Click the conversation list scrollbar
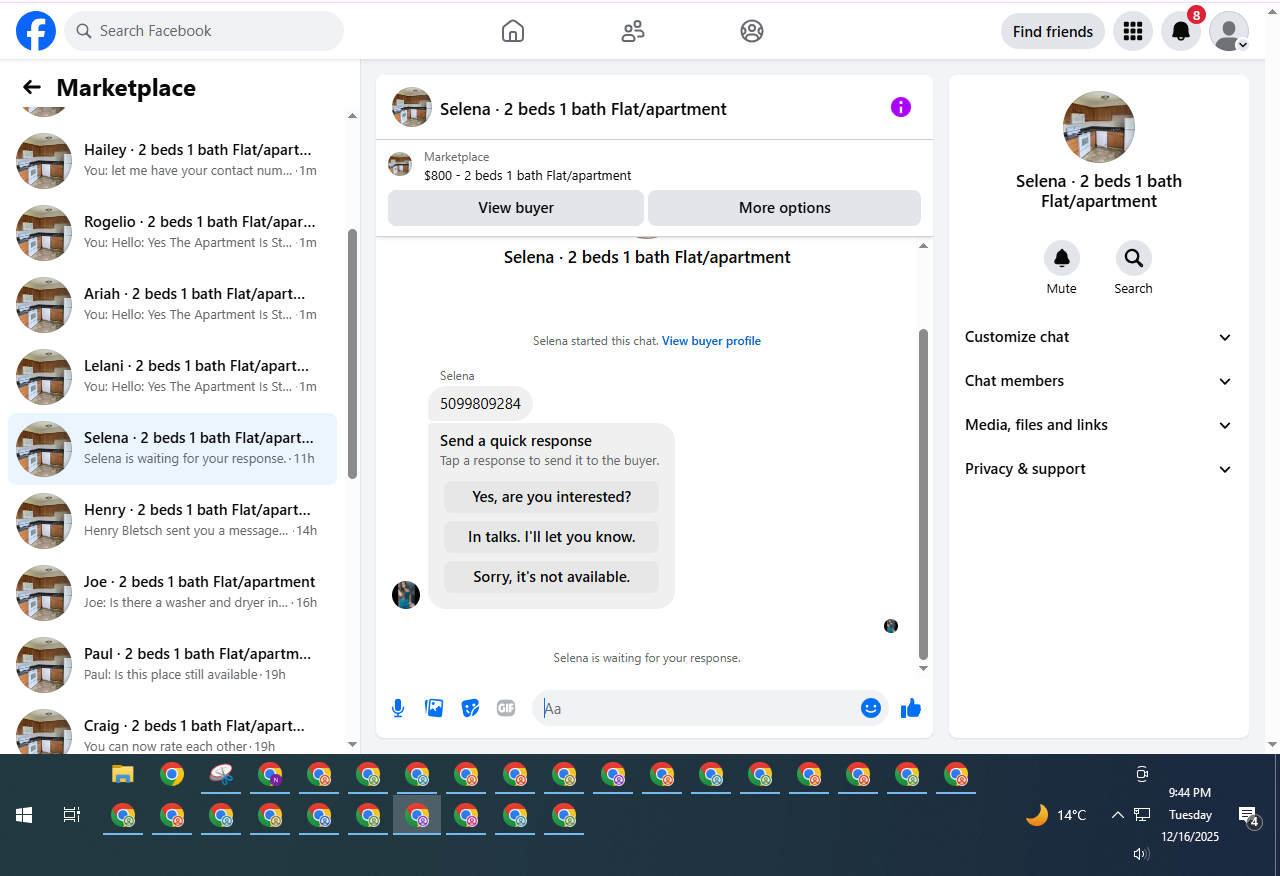The image size is (1280, 876). [352, 353]
